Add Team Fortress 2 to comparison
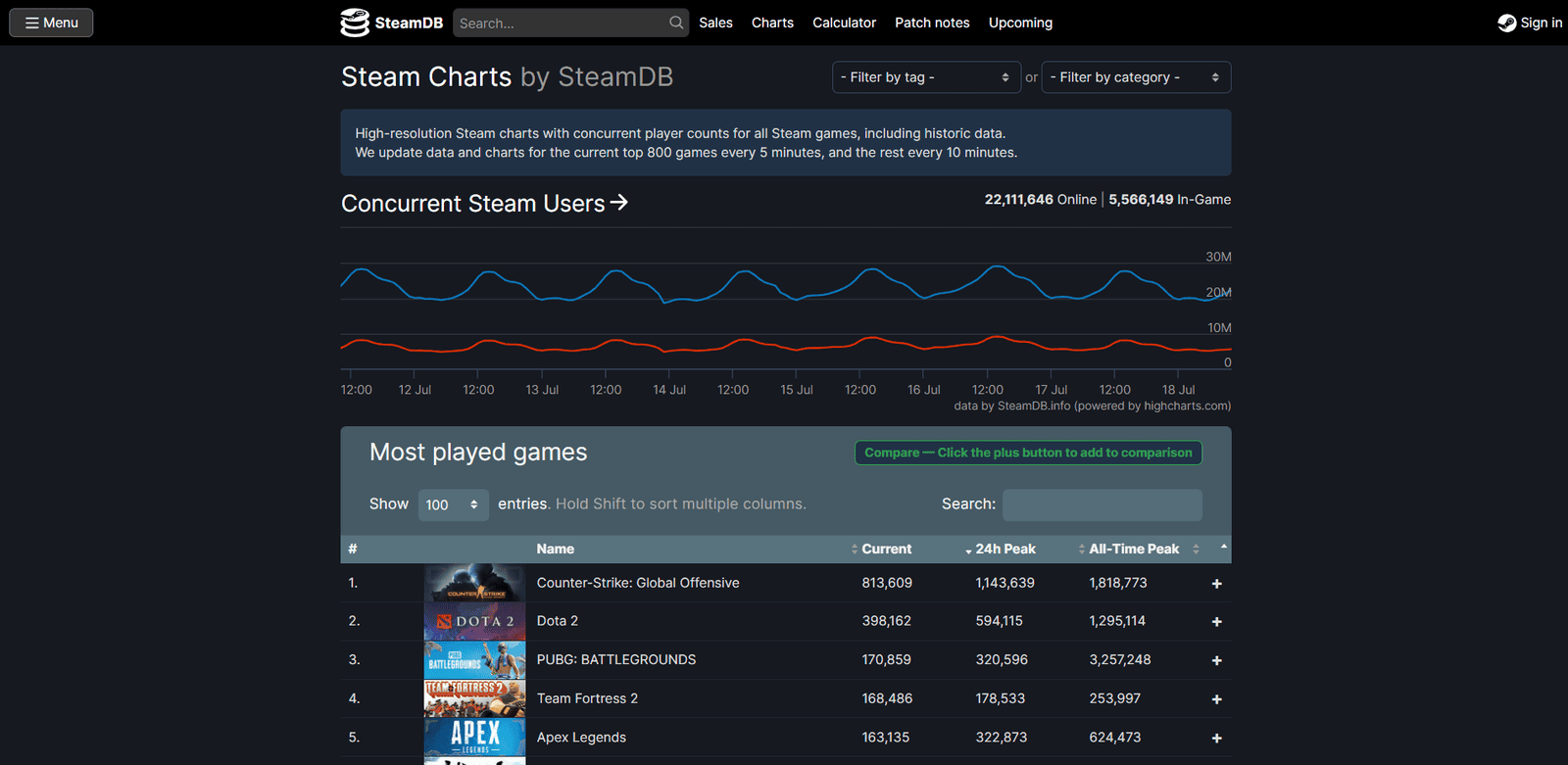The width and height of the screenshot is (1568, 765). coord(1216,699)
